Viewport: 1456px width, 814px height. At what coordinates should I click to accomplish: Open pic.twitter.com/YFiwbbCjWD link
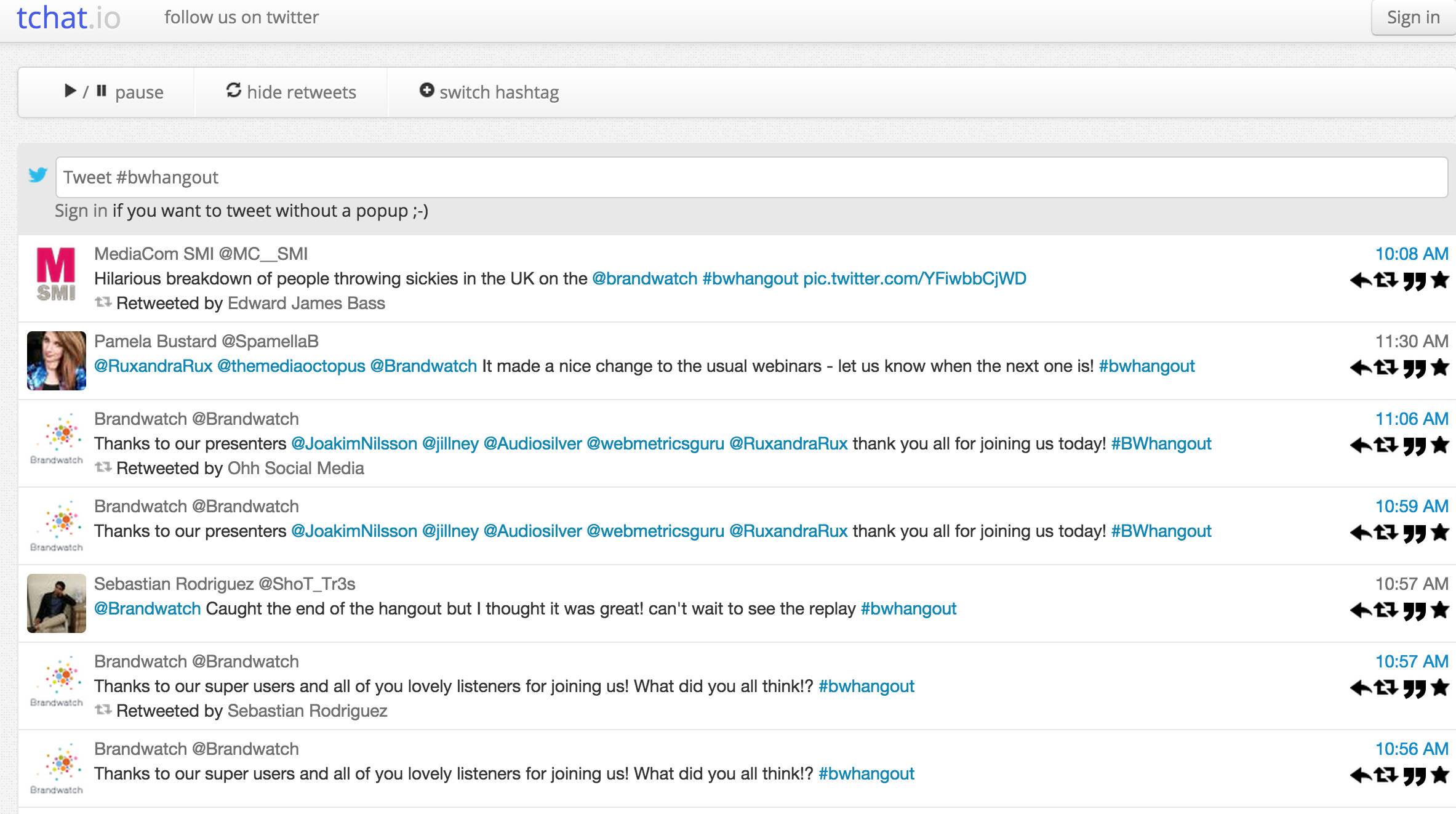click(914, 278)
